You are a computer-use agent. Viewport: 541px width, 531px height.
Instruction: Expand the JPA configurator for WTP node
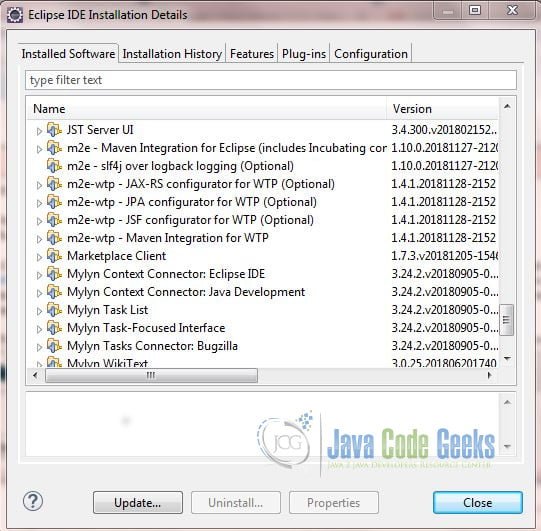tap(39, 203)
